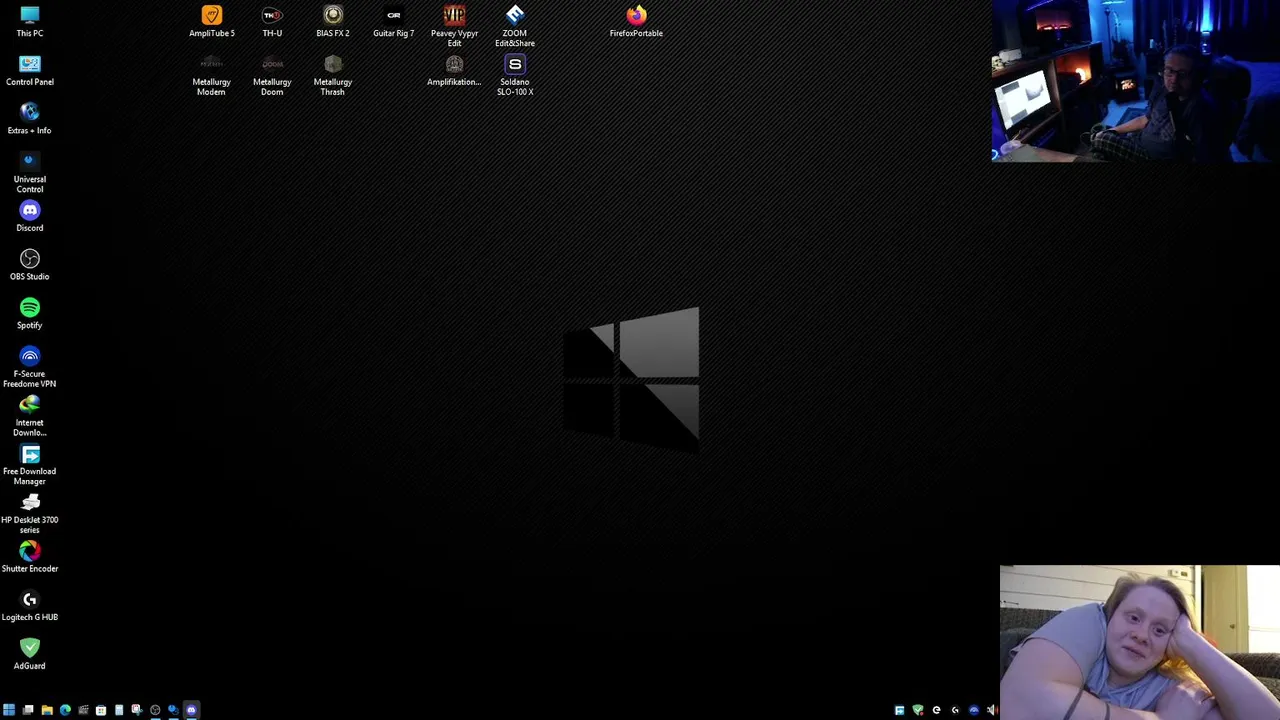1280x720 pixels.
Task: Open Task View in the taskbar
Action: pos(28,710)
